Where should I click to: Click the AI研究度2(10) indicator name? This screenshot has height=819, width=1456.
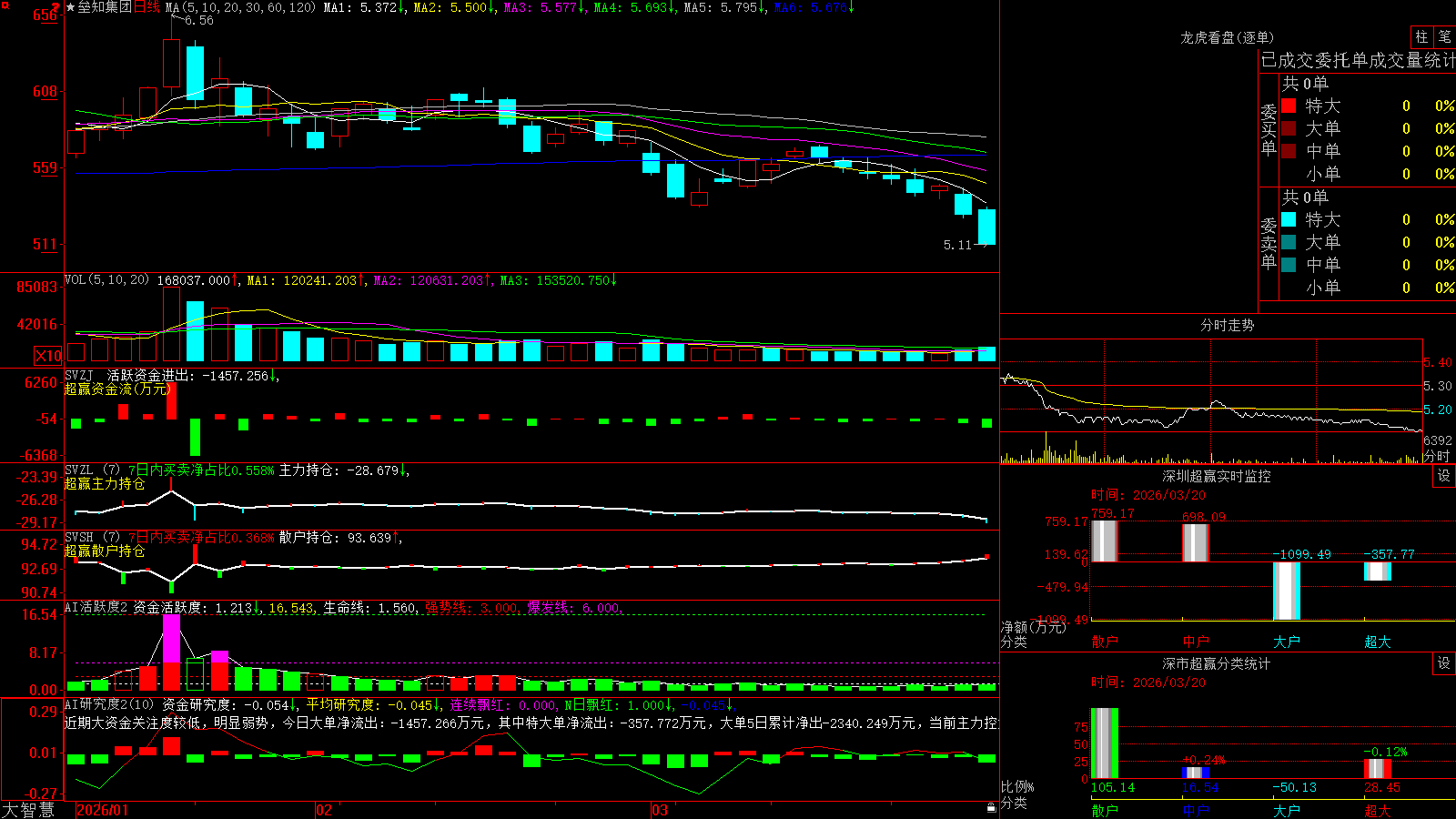click(110, 704)
